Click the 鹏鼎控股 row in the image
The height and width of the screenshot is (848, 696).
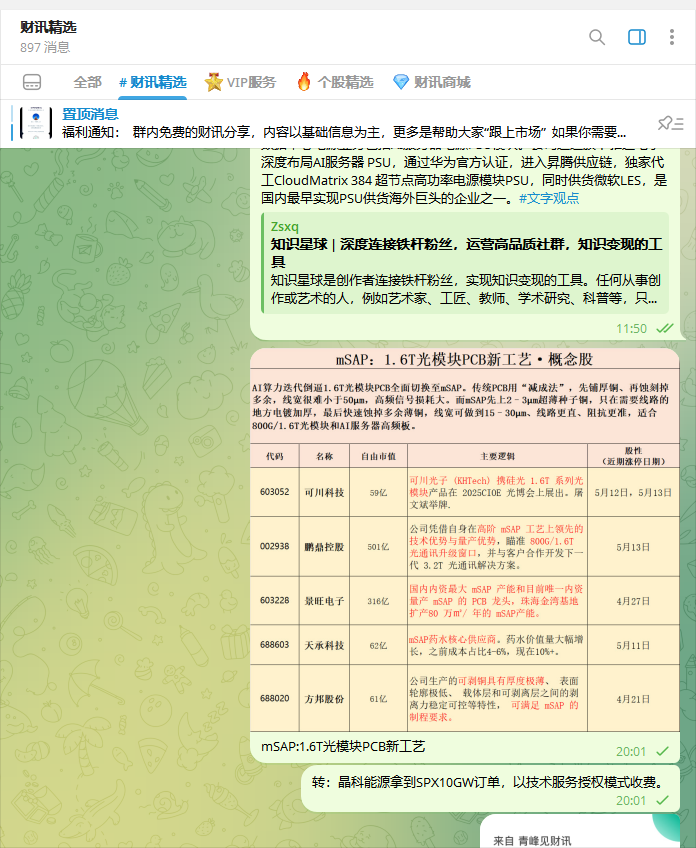[465, 547]
